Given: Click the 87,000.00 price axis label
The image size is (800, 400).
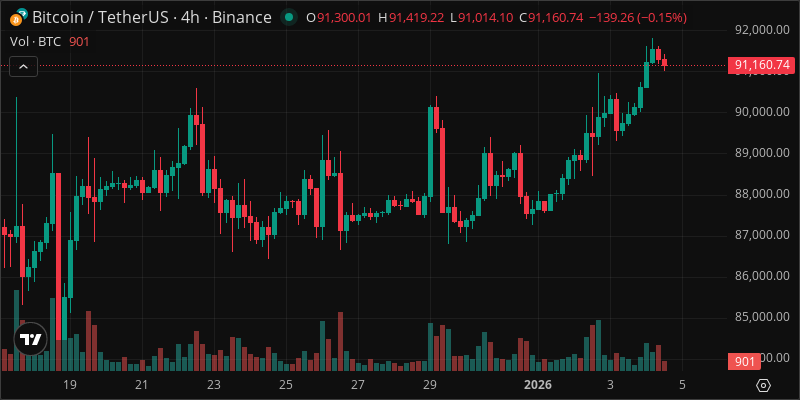Looking at the screenshot, I should point(762,235).
